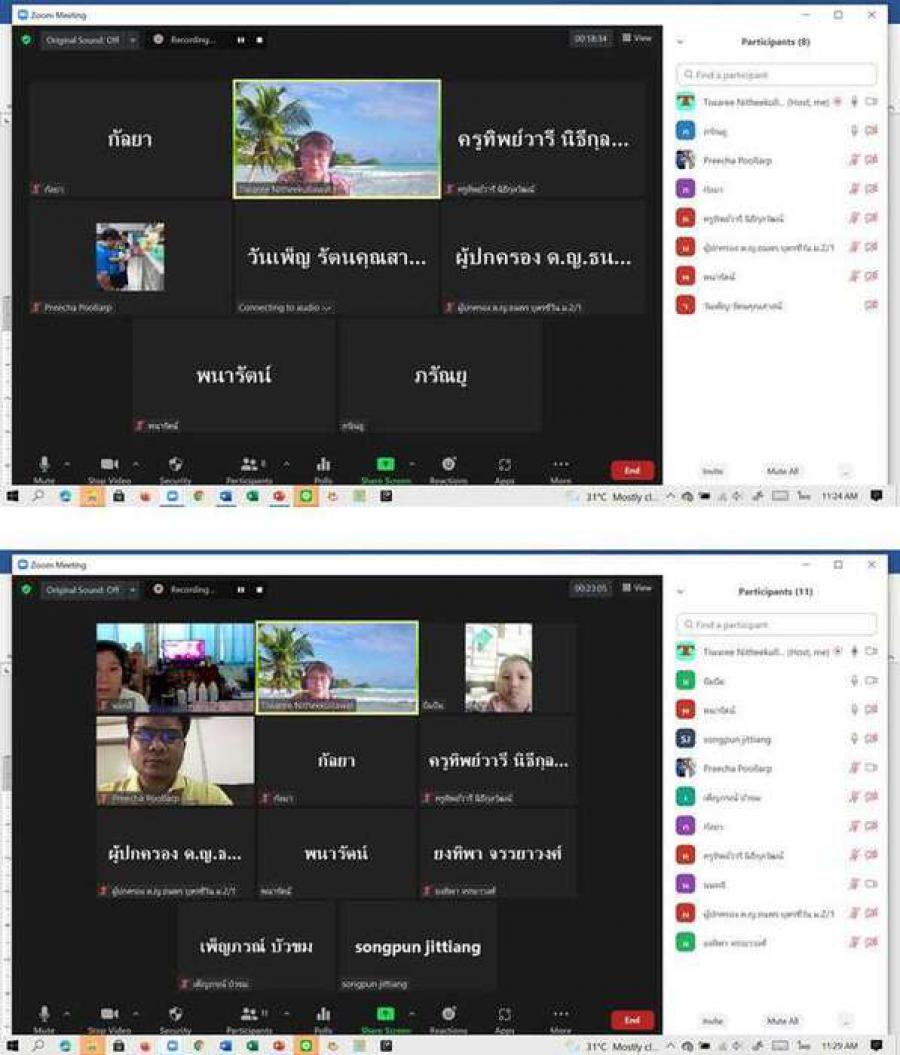Open More options in bottom meeting toolbar
Viewport: 900px width, 1055px height.
(x=561, y=1014)
